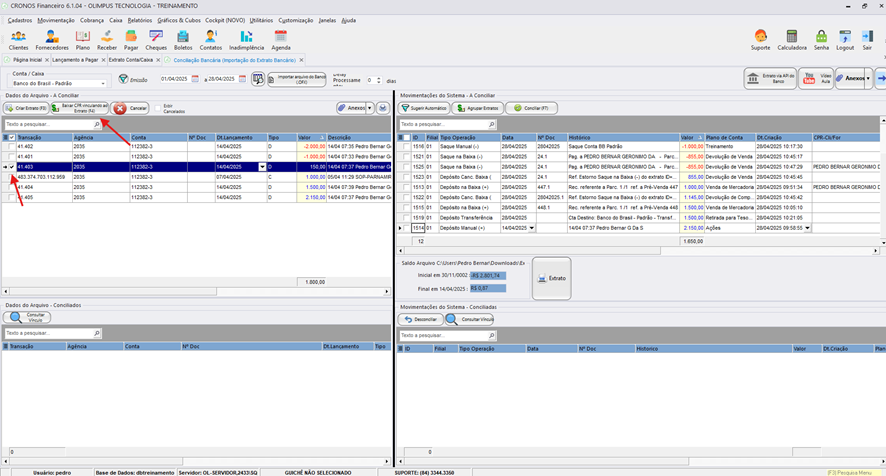886x476 pixels.
Task: Open the Suporte icon
Action: click(761, 40)
